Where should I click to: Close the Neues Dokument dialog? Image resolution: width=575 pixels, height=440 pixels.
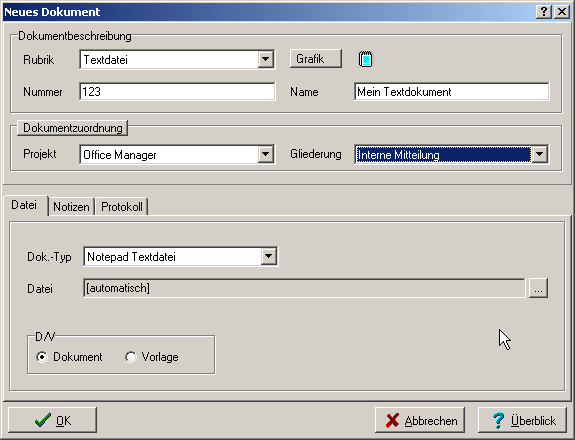tap(562, 12)
